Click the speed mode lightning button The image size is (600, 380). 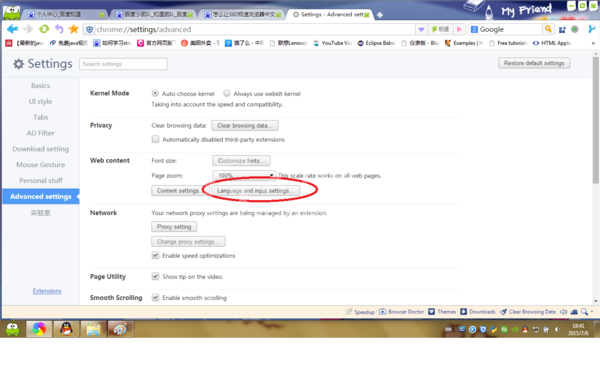pos(440,29)
